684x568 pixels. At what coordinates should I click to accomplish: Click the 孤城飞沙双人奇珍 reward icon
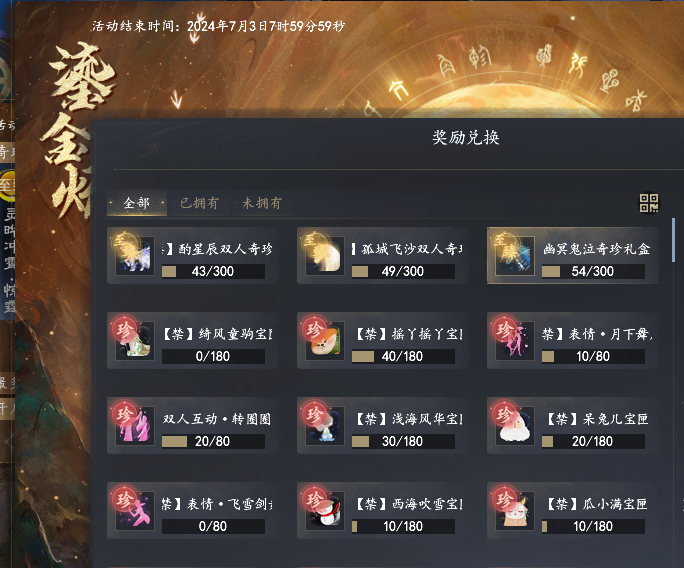tap(325, 256)
